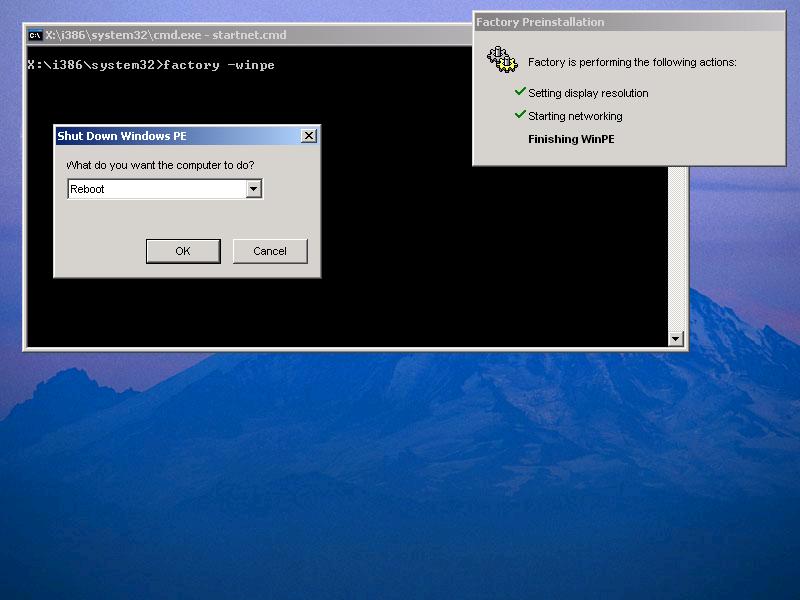This screenshot has width=800, height=600.
Task: Click the cmd window vertical scrollbar track
Action: 676,248
